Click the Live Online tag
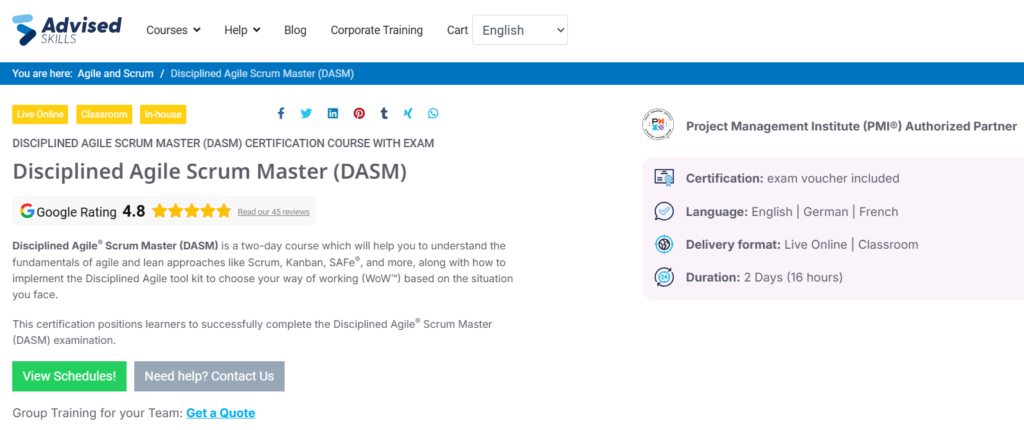Screen dimensions: 1024x430 coord(40,114)
